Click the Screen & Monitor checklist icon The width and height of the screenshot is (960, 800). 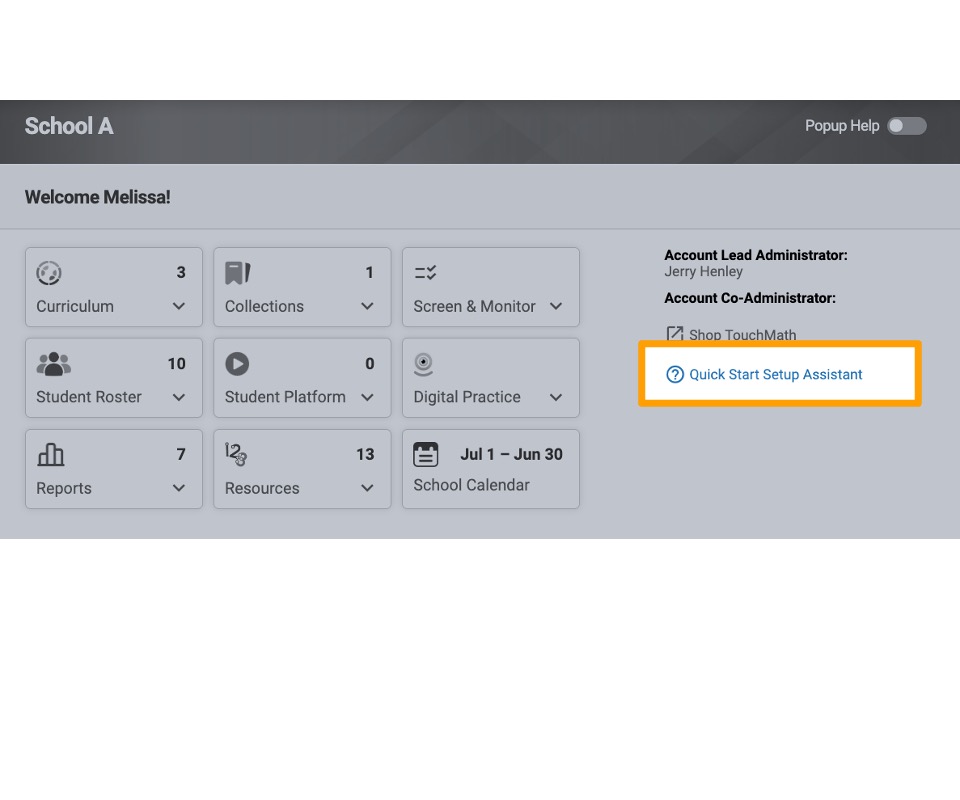[x=425, y=273]
